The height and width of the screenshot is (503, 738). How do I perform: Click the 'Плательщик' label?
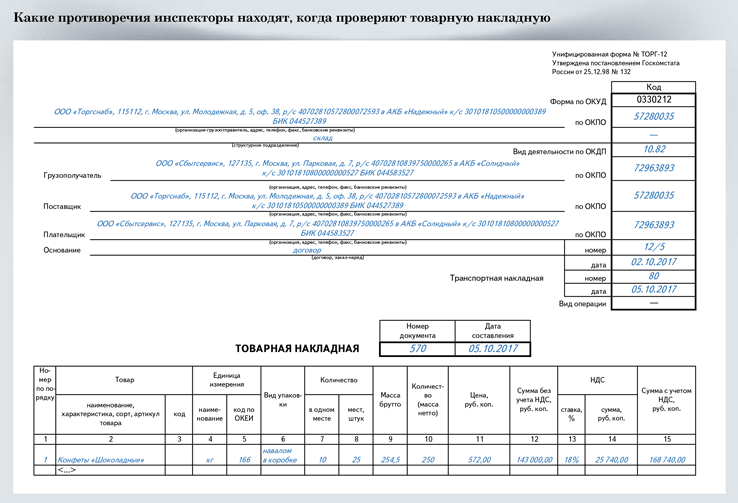click(64, 234)
